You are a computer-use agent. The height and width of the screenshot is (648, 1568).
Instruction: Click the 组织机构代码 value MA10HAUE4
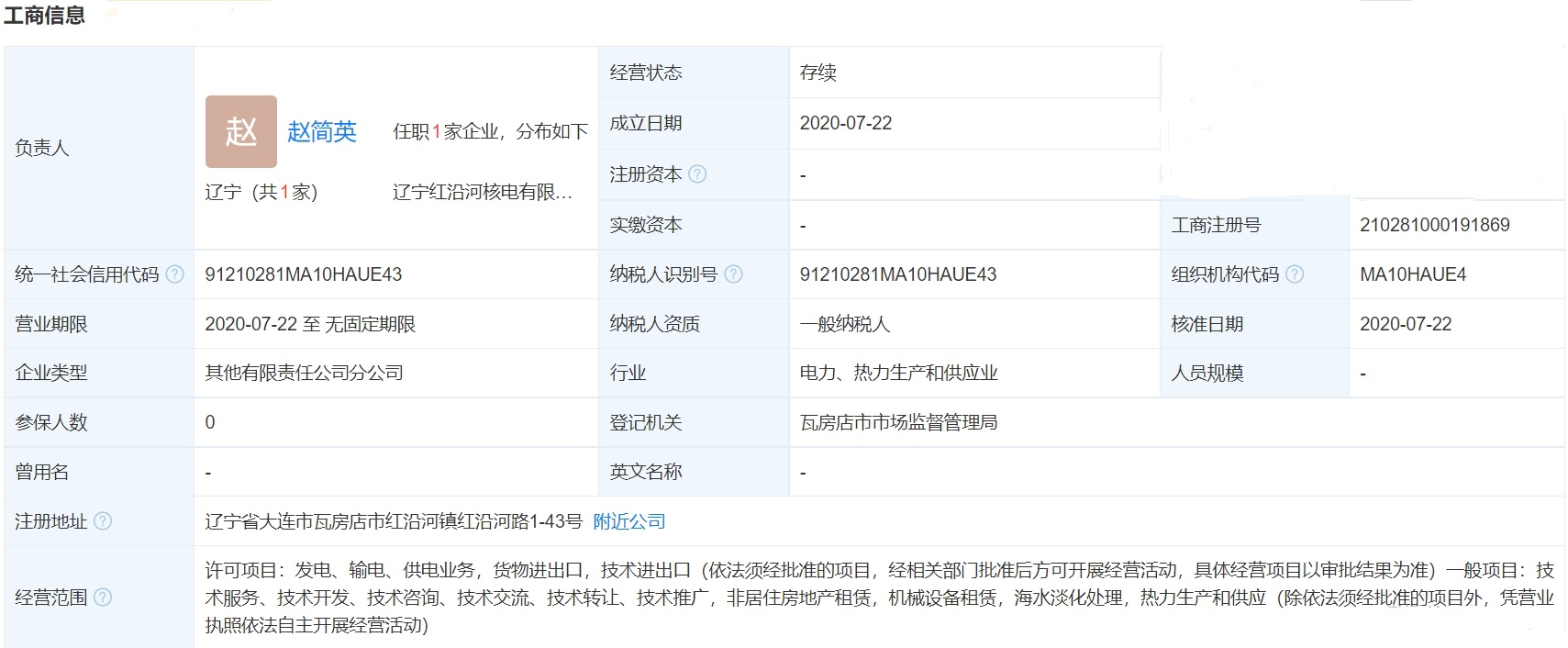[x=1412, y=274]
